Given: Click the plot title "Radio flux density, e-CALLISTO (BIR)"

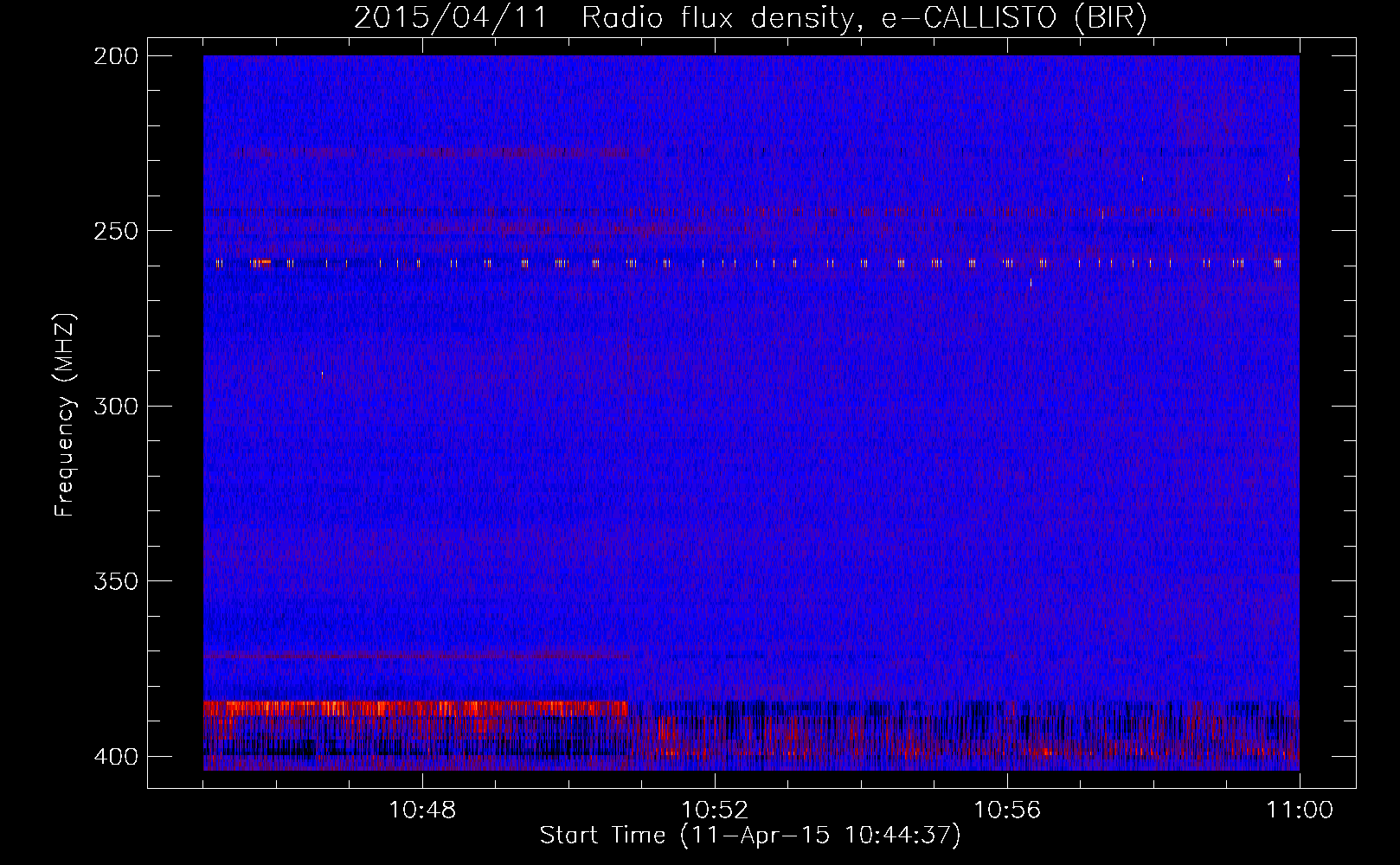Looking at the screenshot, I should pyautogui.click(x=864, y=18).
